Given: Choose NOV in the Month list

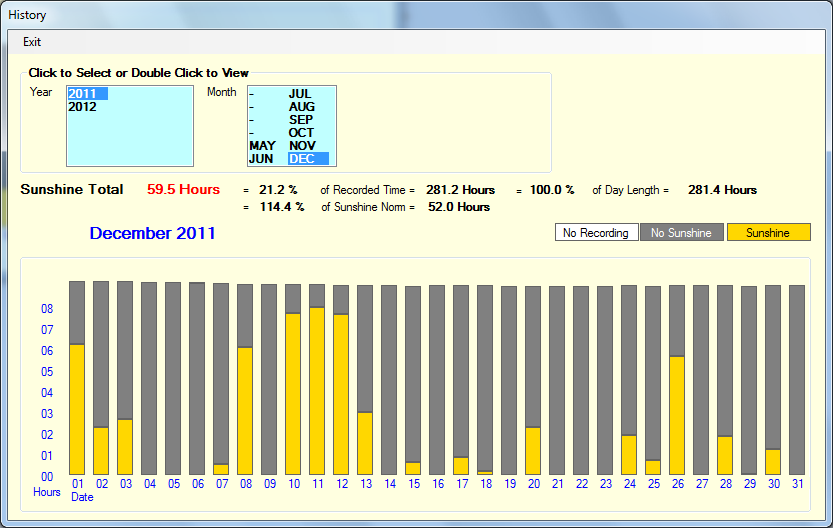Looking at the screenshot, I should coord(301,146).
